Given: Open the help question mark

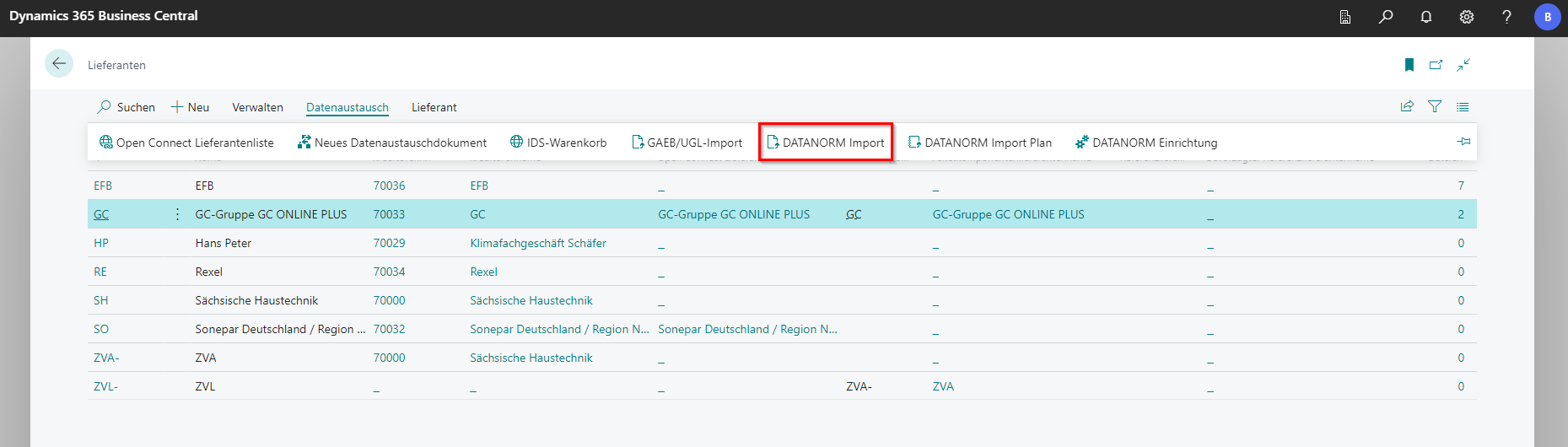Looking at the screenshot, I should pyautogui.click(x=1506, y=17).
